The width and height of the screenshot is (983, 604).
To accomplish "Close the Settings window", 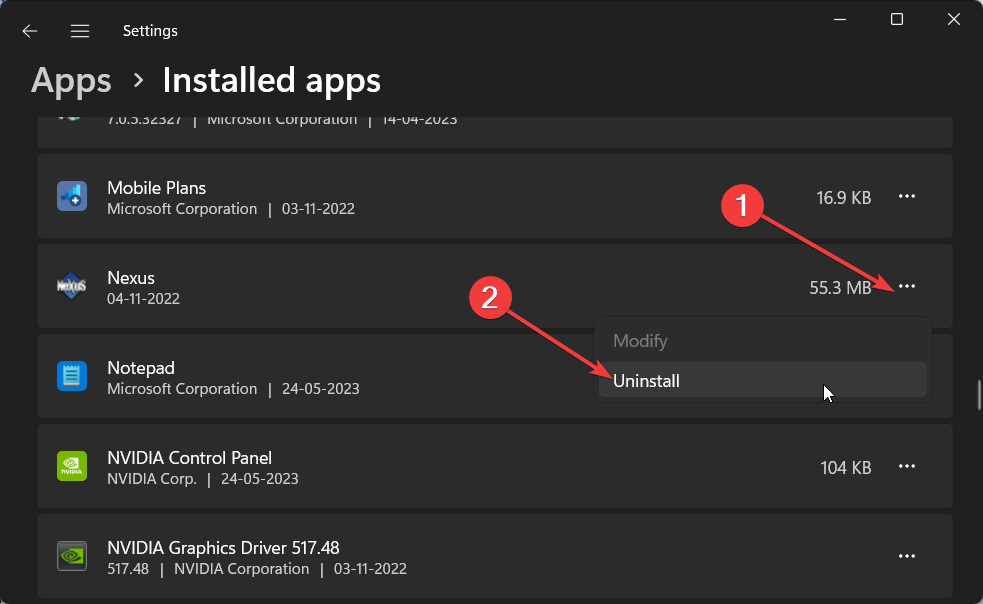I will pos(954,19).
